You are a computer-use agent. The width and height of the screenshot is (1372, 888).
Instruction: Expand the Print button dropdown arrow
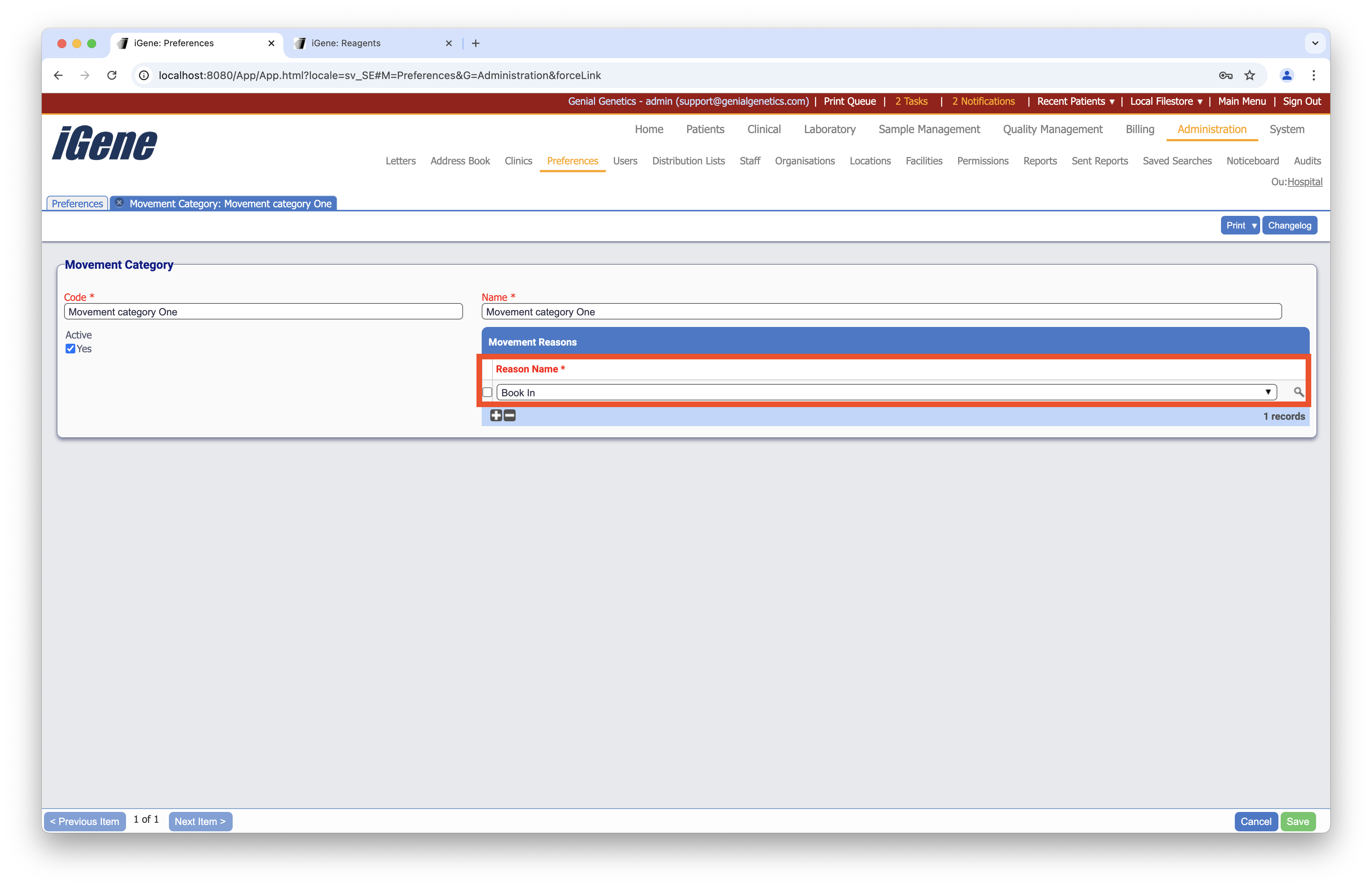coord(1254,225)
